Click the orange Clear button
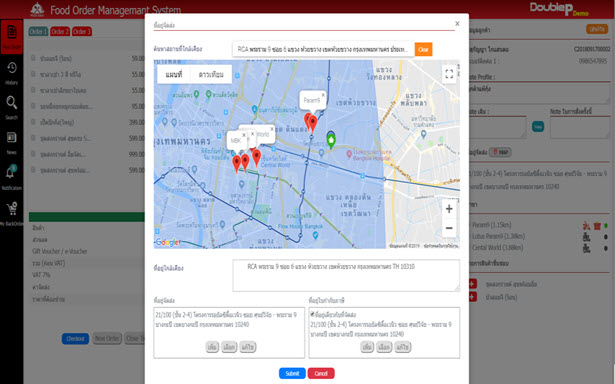The width and height of the screenshot is (615, 384). tap(423, 49)
